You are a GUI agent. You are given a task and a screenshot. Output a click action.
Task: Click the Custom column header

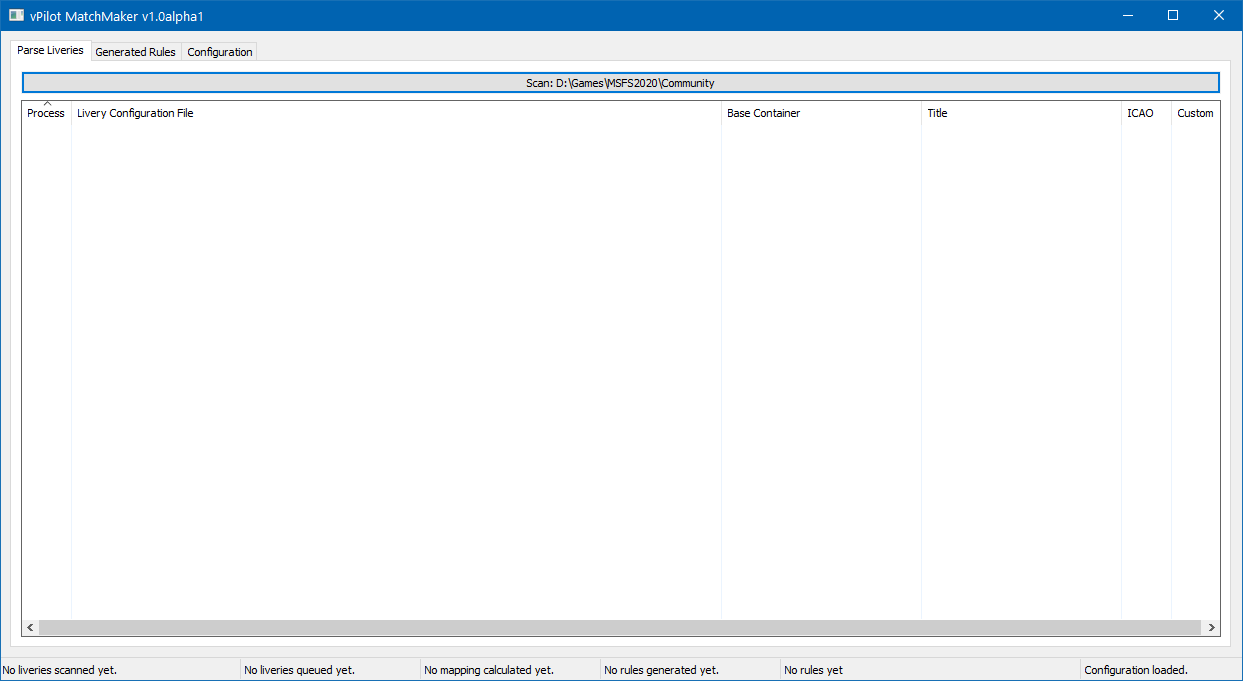(1195, 113)
